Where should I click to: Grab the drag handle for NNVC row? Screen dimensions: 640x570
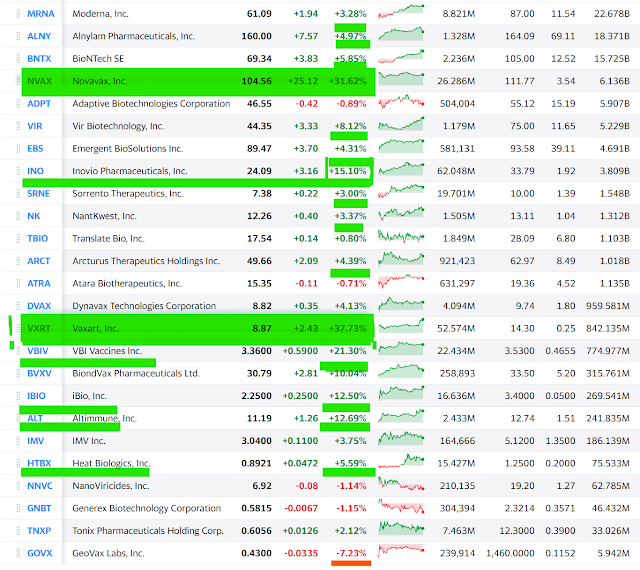coord(18,485)
